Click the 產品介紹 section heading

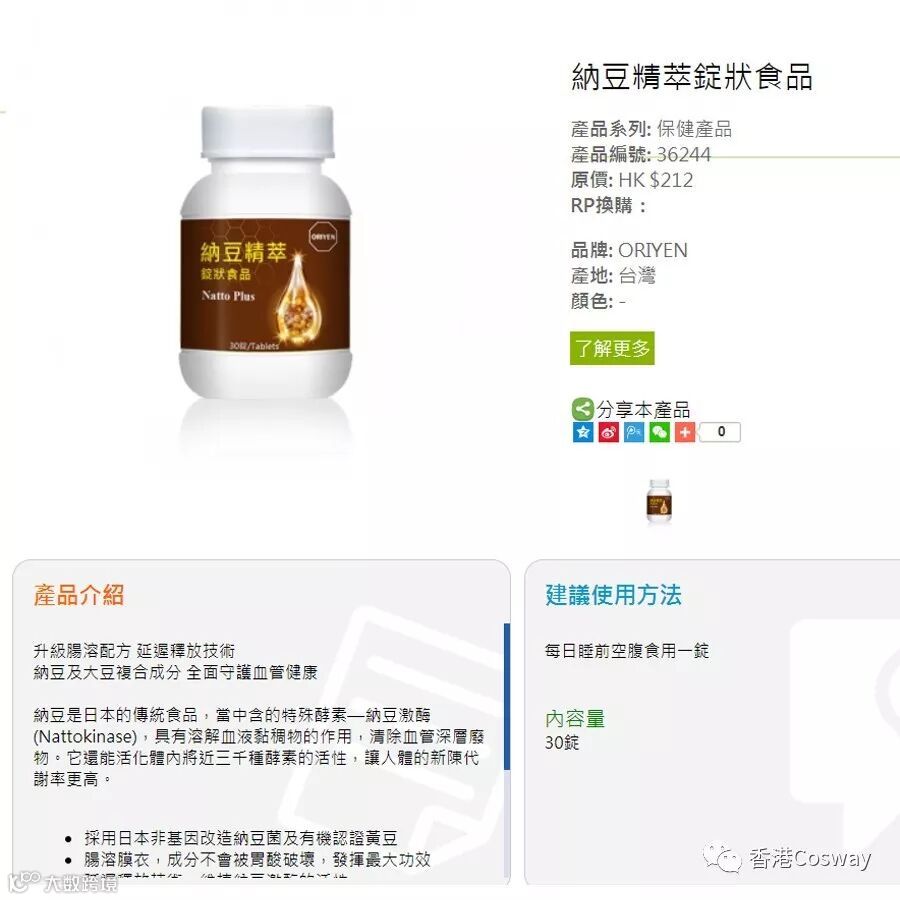tap(79, 595)
